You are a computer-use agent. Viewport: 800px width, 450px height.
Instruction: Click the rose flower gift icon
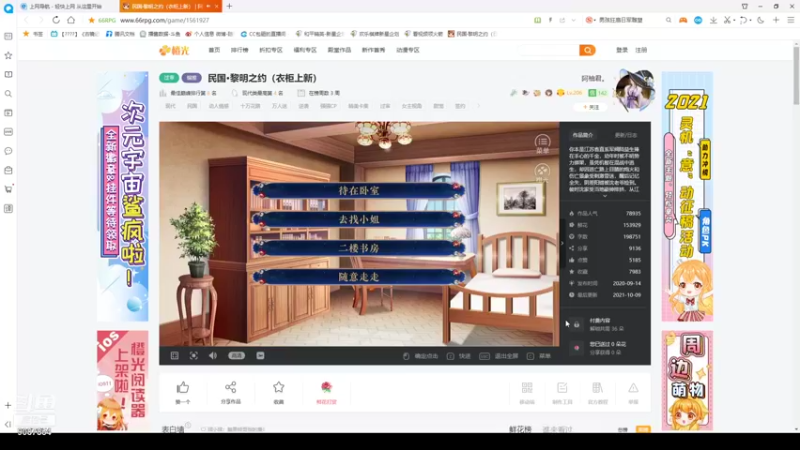pyautogui.click(x=327, y=387)
